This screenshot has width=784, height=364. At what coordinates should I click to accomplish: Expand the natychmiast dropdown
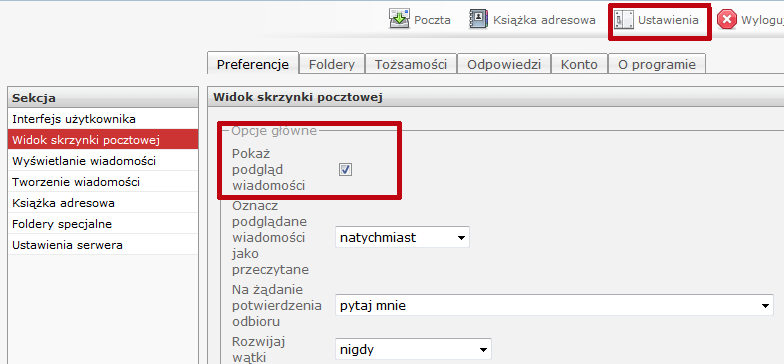(x=402, y=238)
